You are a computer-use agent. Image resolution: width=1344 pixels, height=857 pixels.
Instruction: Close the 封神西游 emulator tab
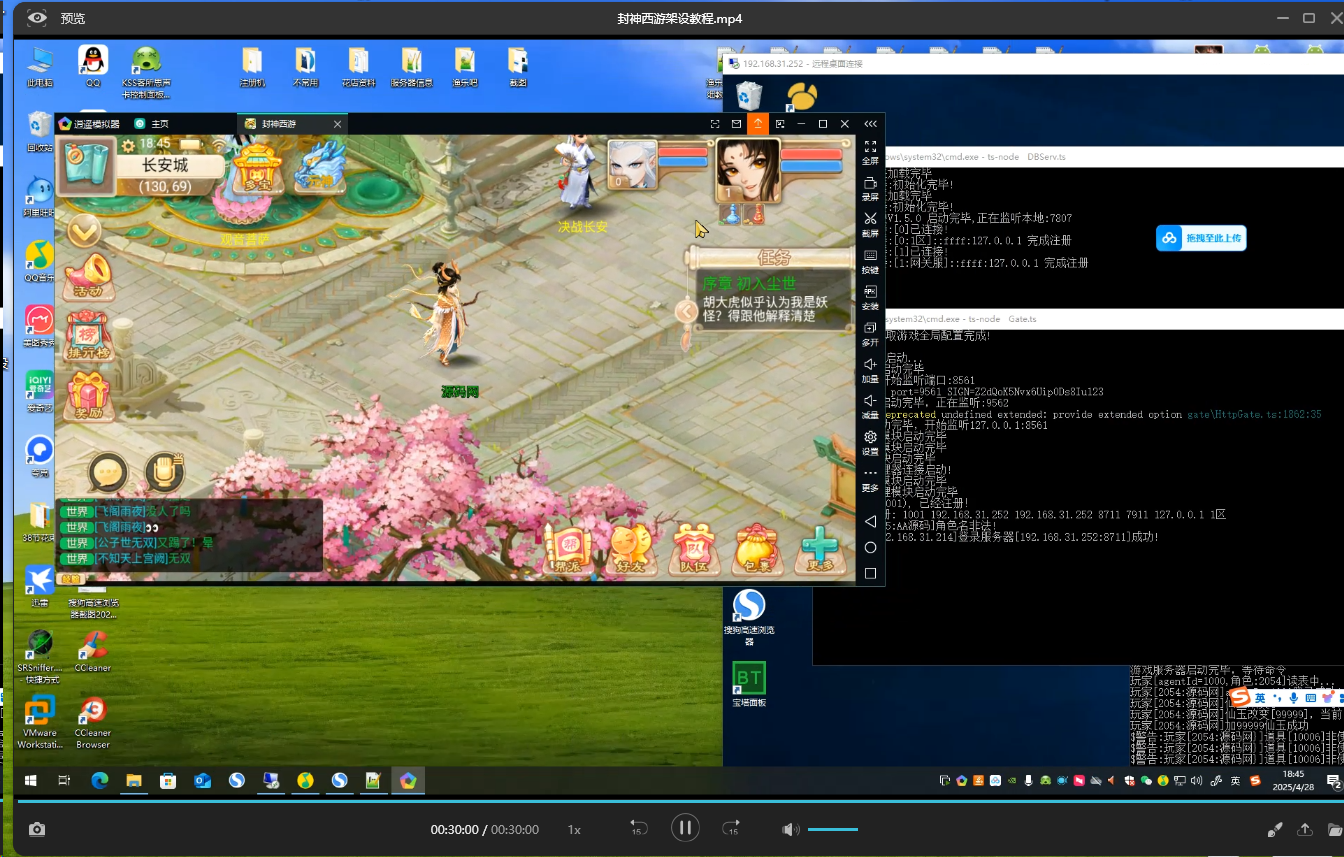[338, 124]
